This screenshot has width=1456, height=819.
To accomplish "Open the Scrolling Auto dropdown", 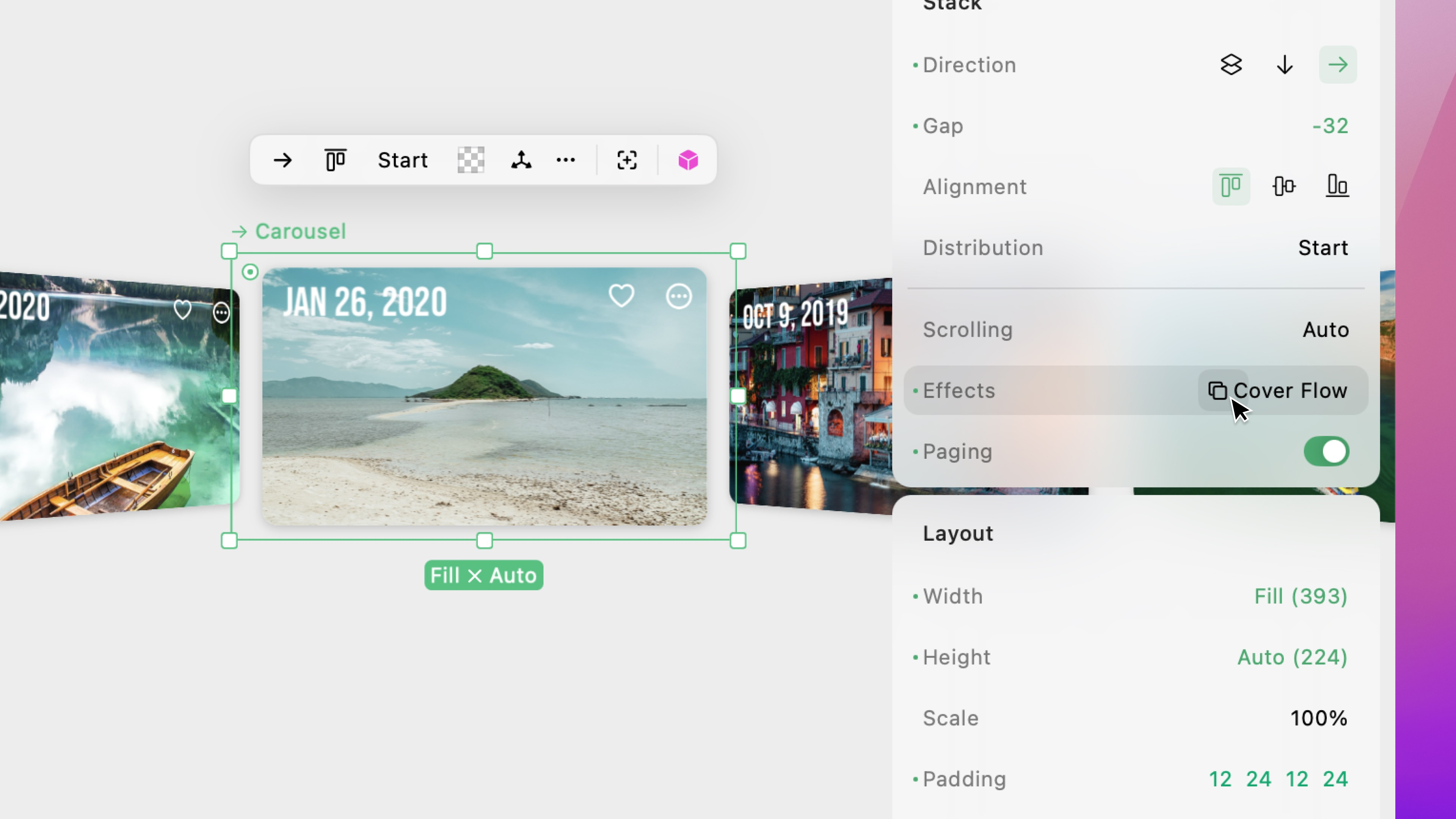I will [x=1326, y=329].
